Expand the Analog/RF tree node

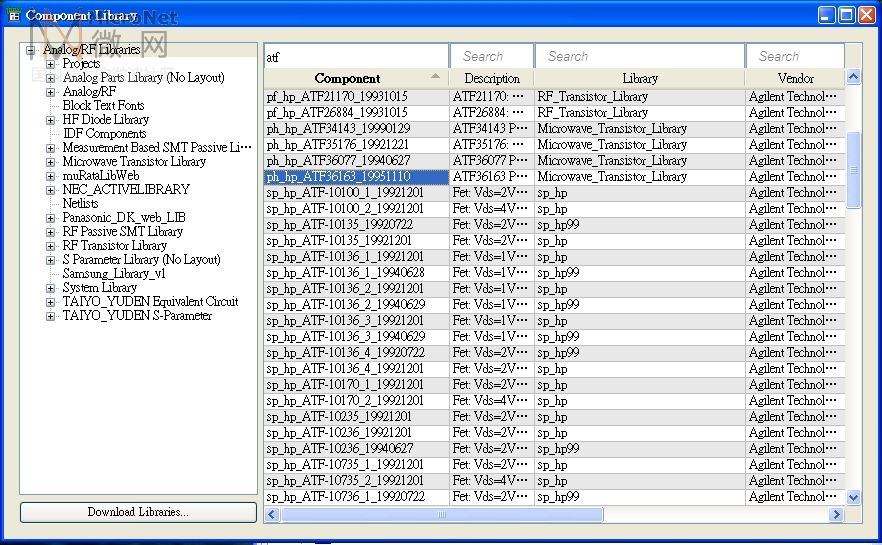[51, 92]
